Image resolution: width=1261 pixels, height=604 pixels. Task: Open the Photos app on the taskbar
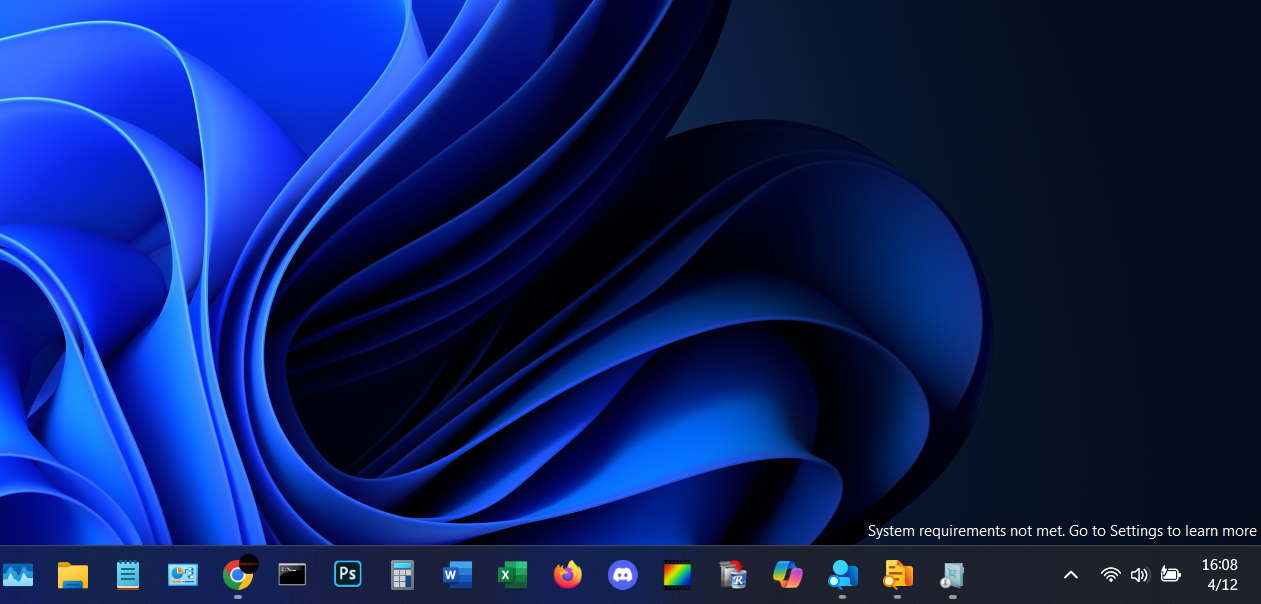pyautogui.click(x=18, y=574)
